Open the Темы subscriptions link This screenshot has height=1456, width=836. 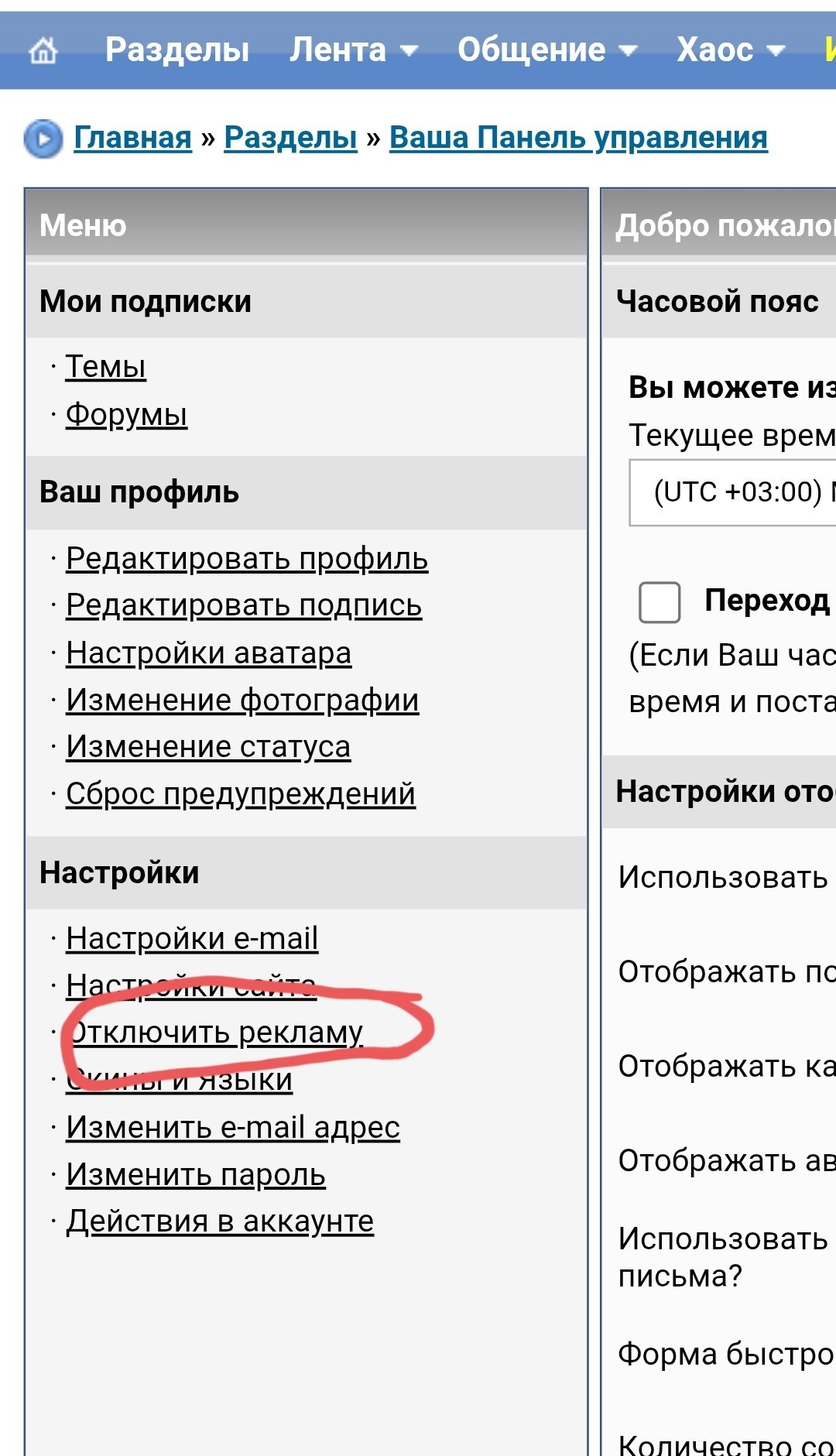click(x=106, y=366)
